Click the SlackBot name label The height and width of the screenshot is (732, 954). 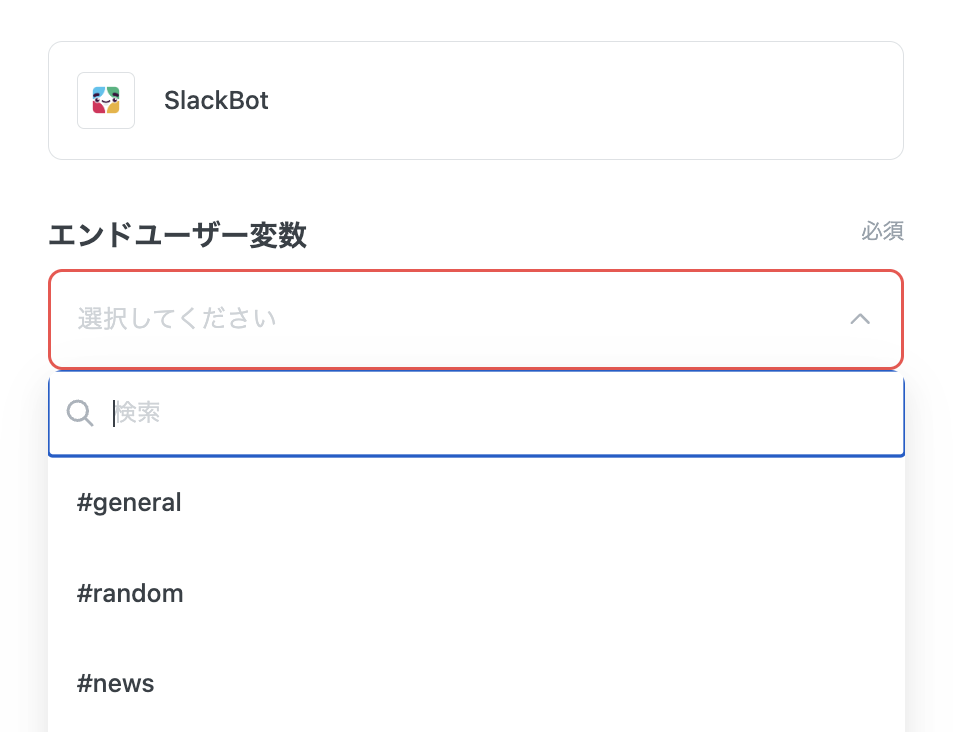tap(216, 101)
